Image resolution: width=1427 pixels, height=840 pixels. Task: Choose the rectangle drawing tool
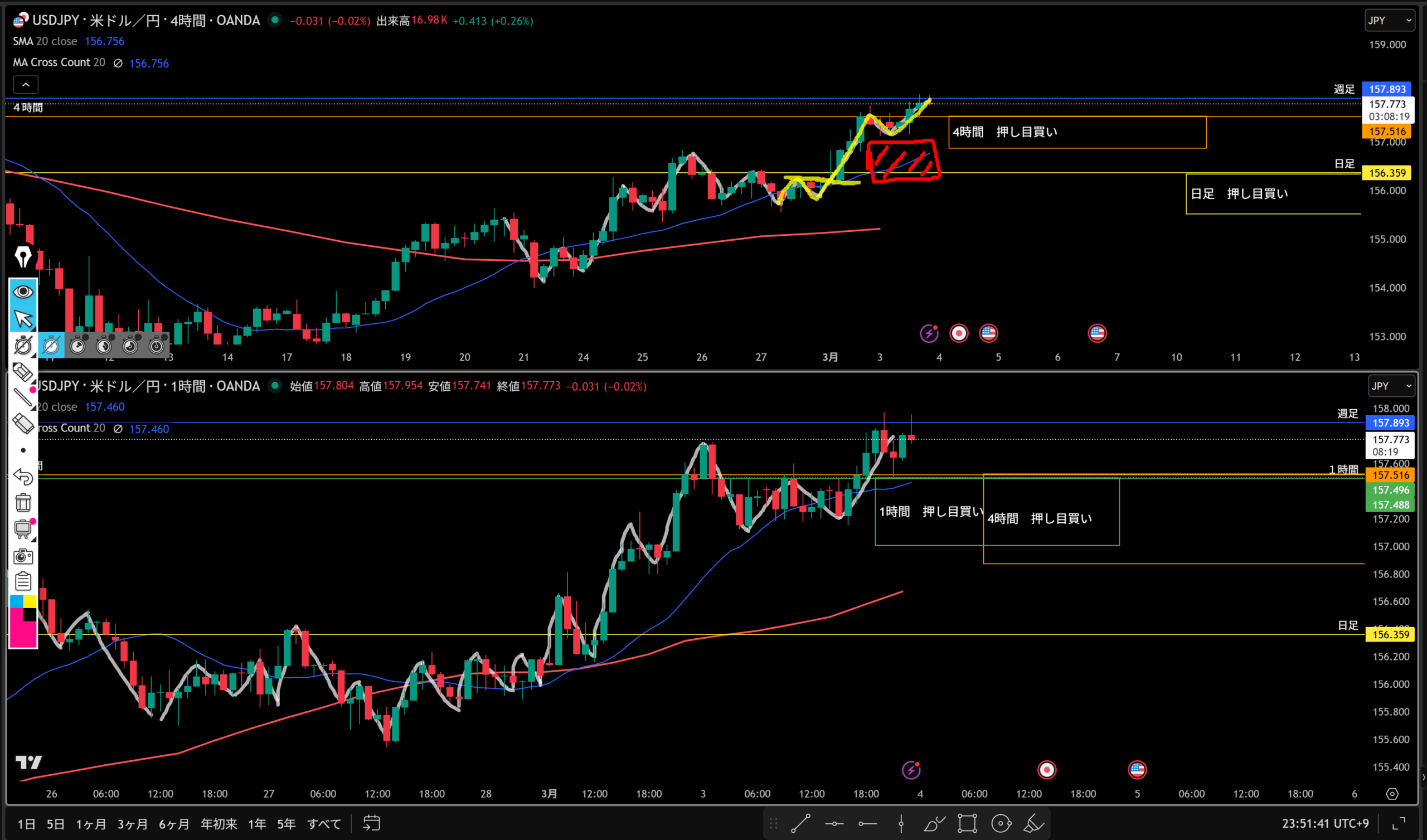point(967,823)
